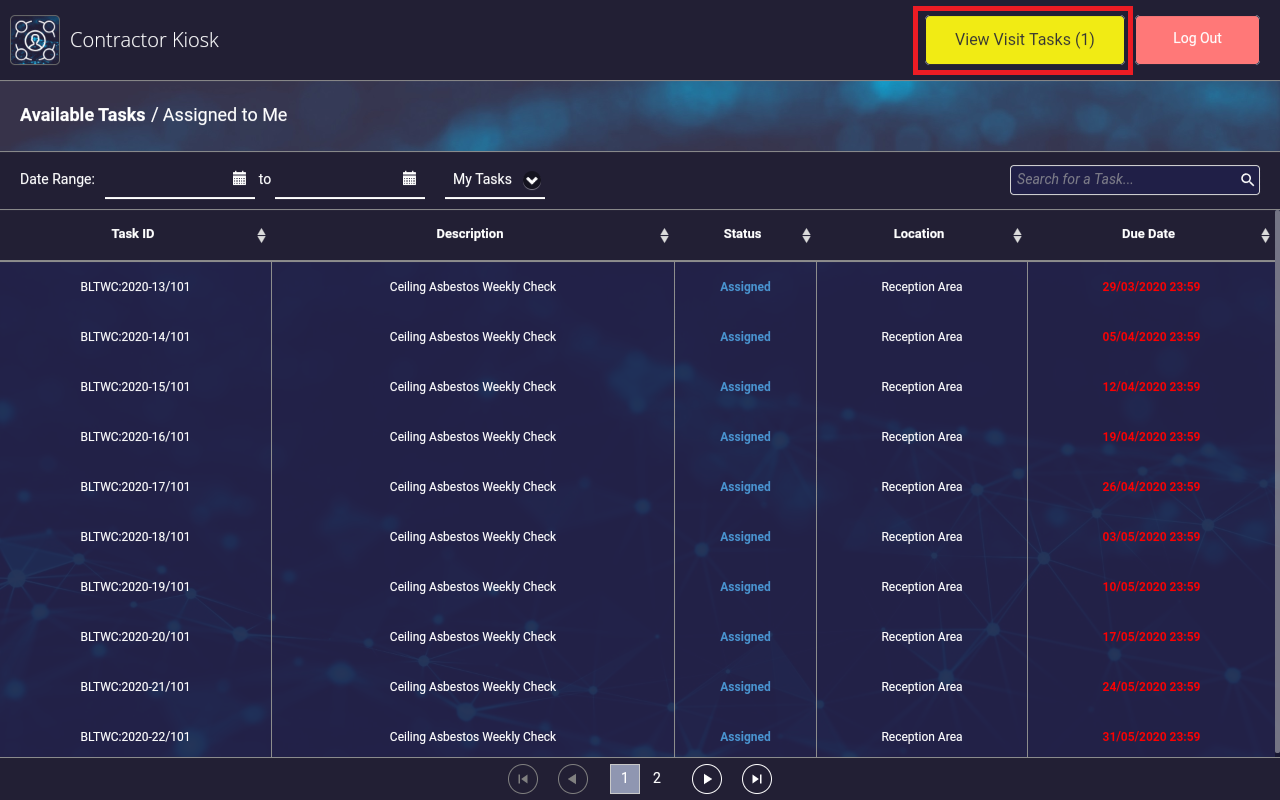Sort by Status column arrows
Screen dimensions: 1280x800
[806, 235]
